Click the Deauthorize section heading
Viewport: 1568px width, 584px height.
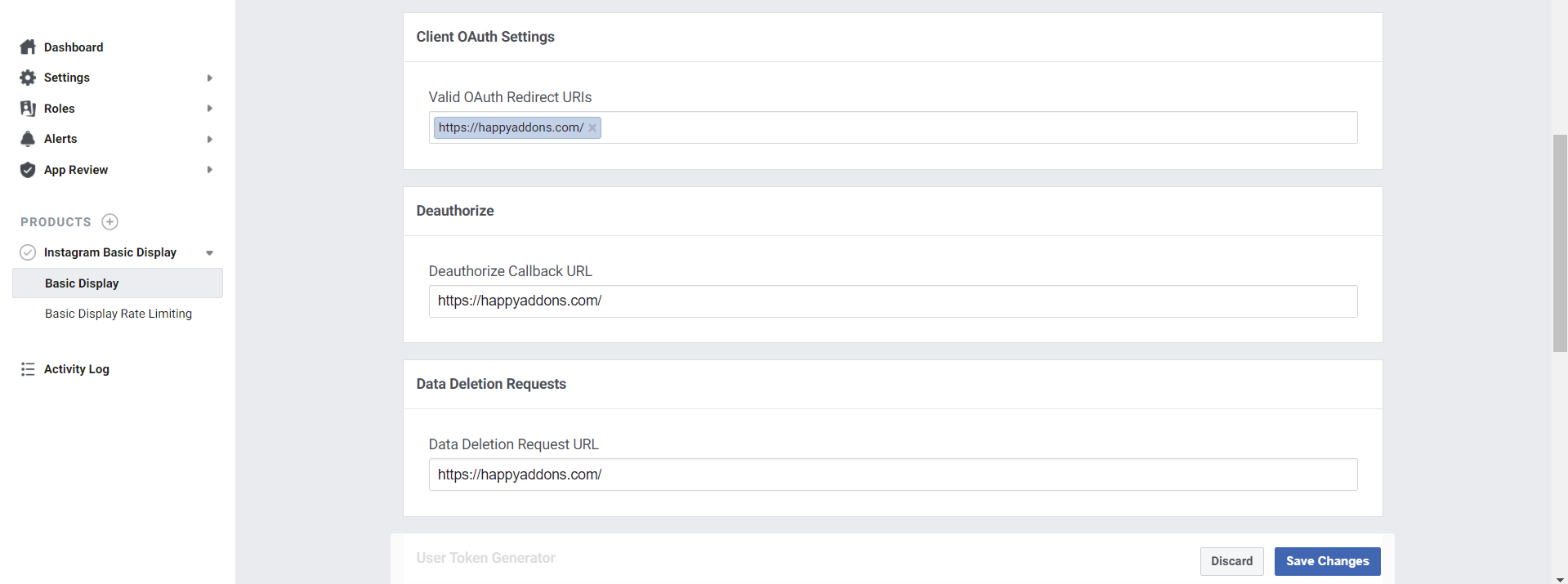pyautogui.click(x=455, y=211)
